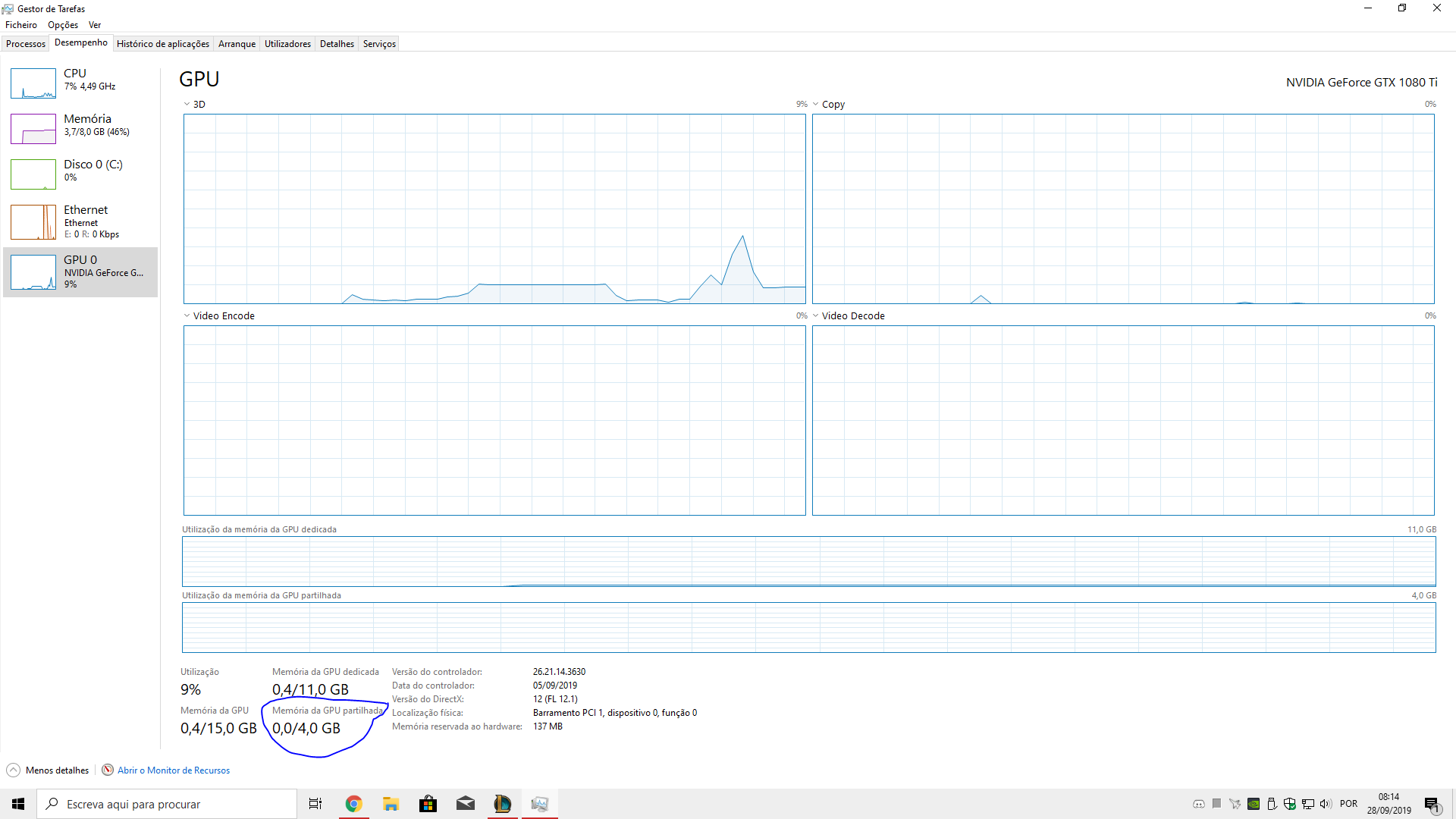The width and height of the screenshot is (1456, 819).
Task: Click the POR language indicator
Action: point(1348,804)
